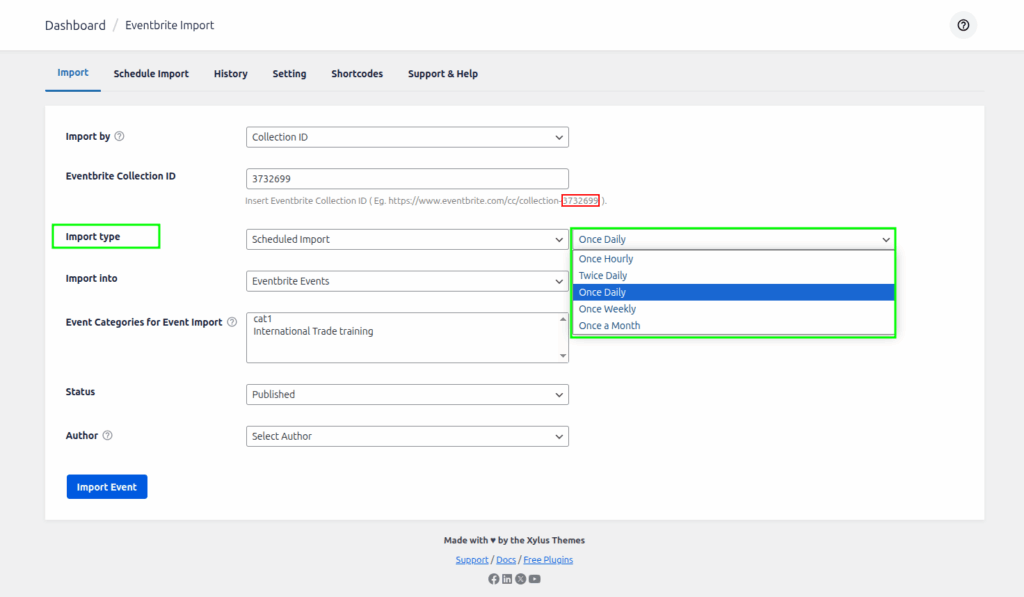Screen dimensions: 1024x597
Task: Select Once Hourly from the frequency list
Action: [x=606, y=259]
